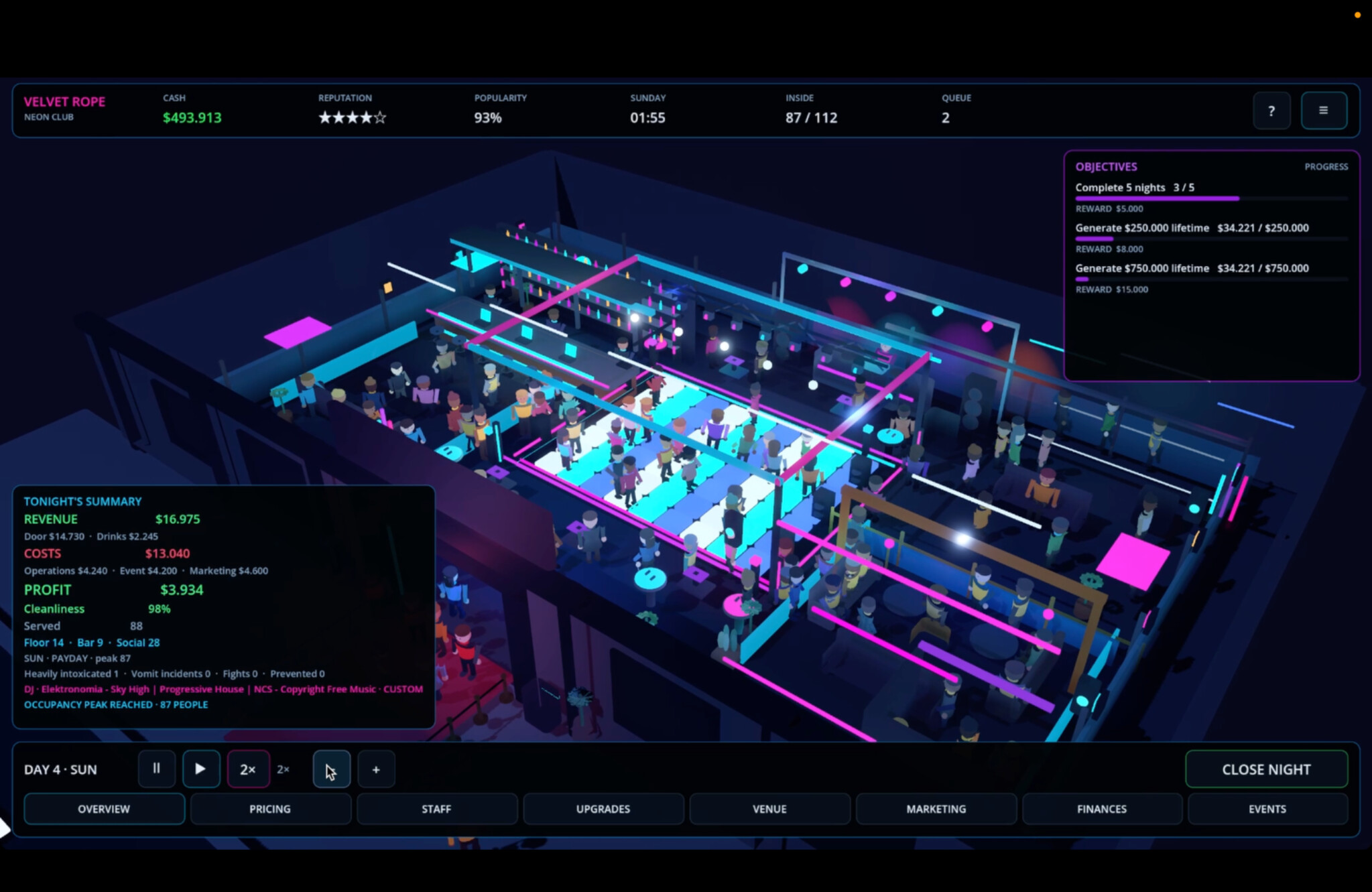
Task: Click the inside count 87 / 112
Action: tap(812, 118)
